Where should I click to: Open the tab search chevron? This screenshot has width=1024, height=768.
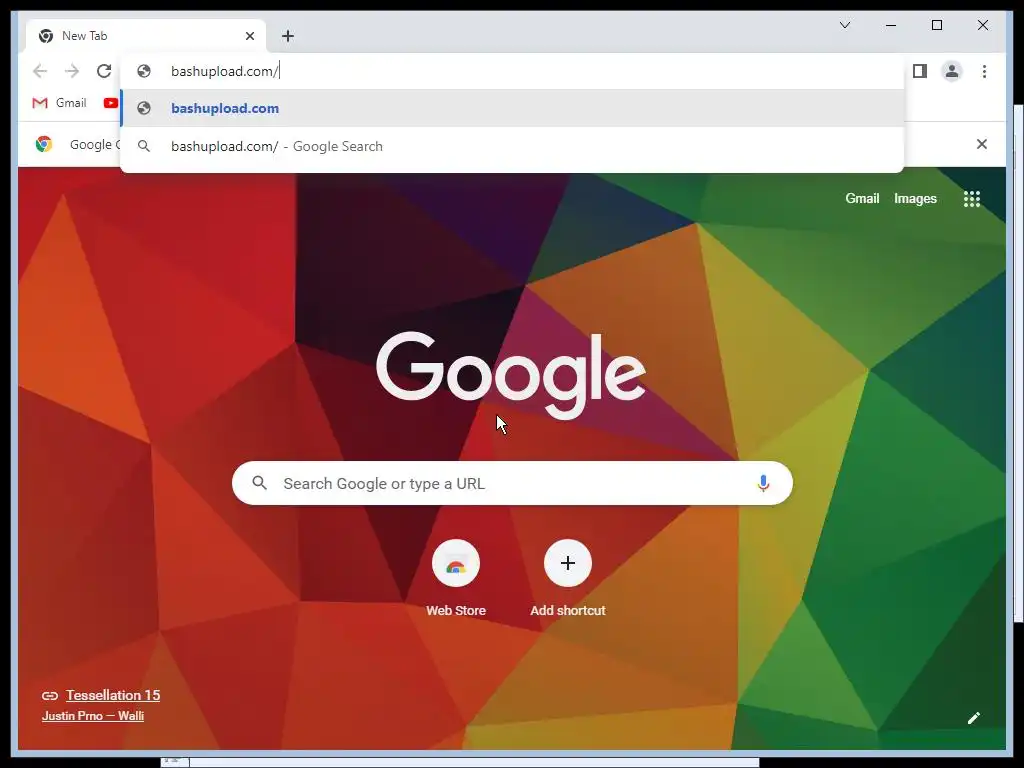(x=844, y=25)
